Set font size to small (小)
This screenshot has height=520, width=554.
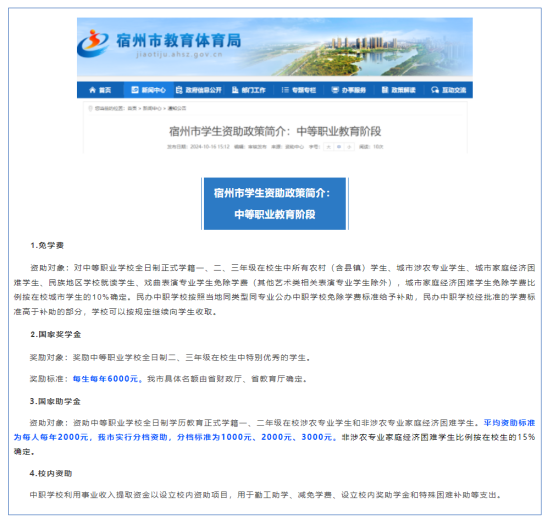point(349,147)
